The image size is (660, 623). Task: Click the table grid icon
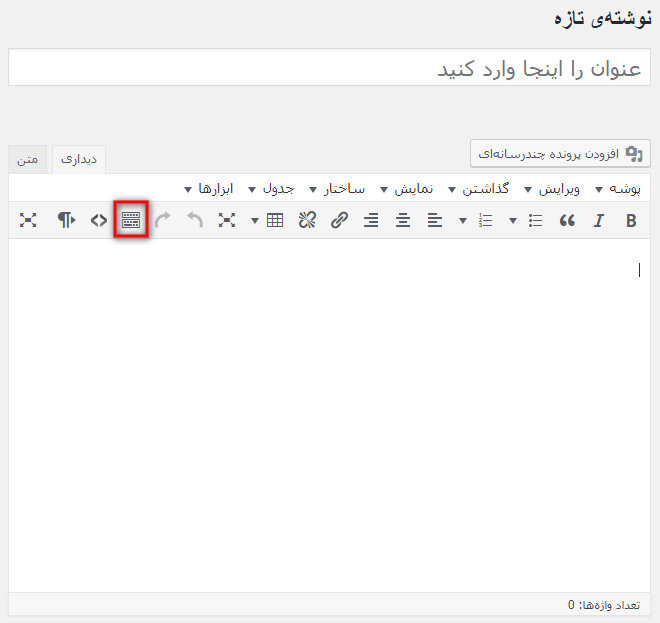pos(275,221)
